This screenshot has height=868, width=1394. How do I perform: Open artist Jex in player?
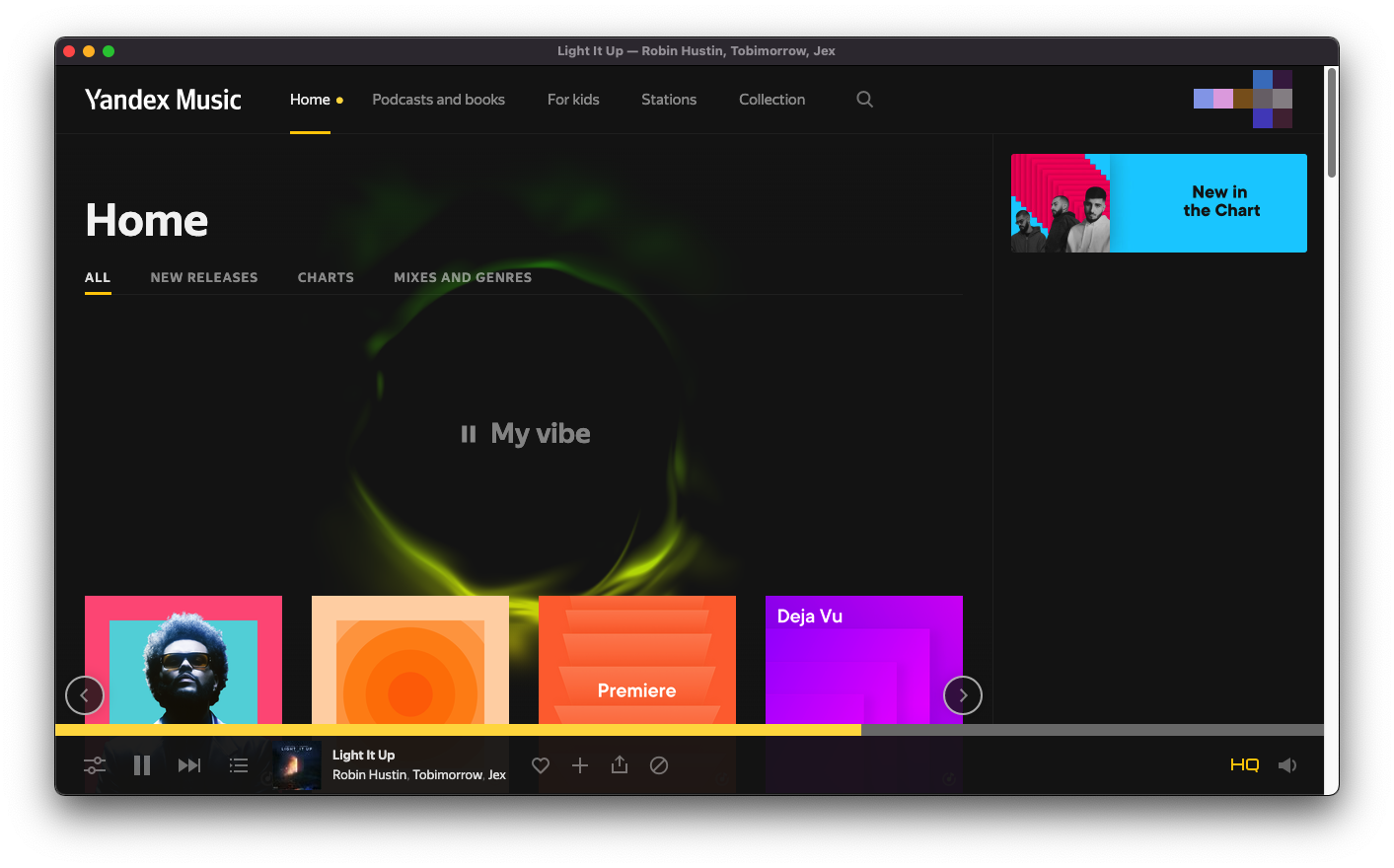[x=497, y=775]
